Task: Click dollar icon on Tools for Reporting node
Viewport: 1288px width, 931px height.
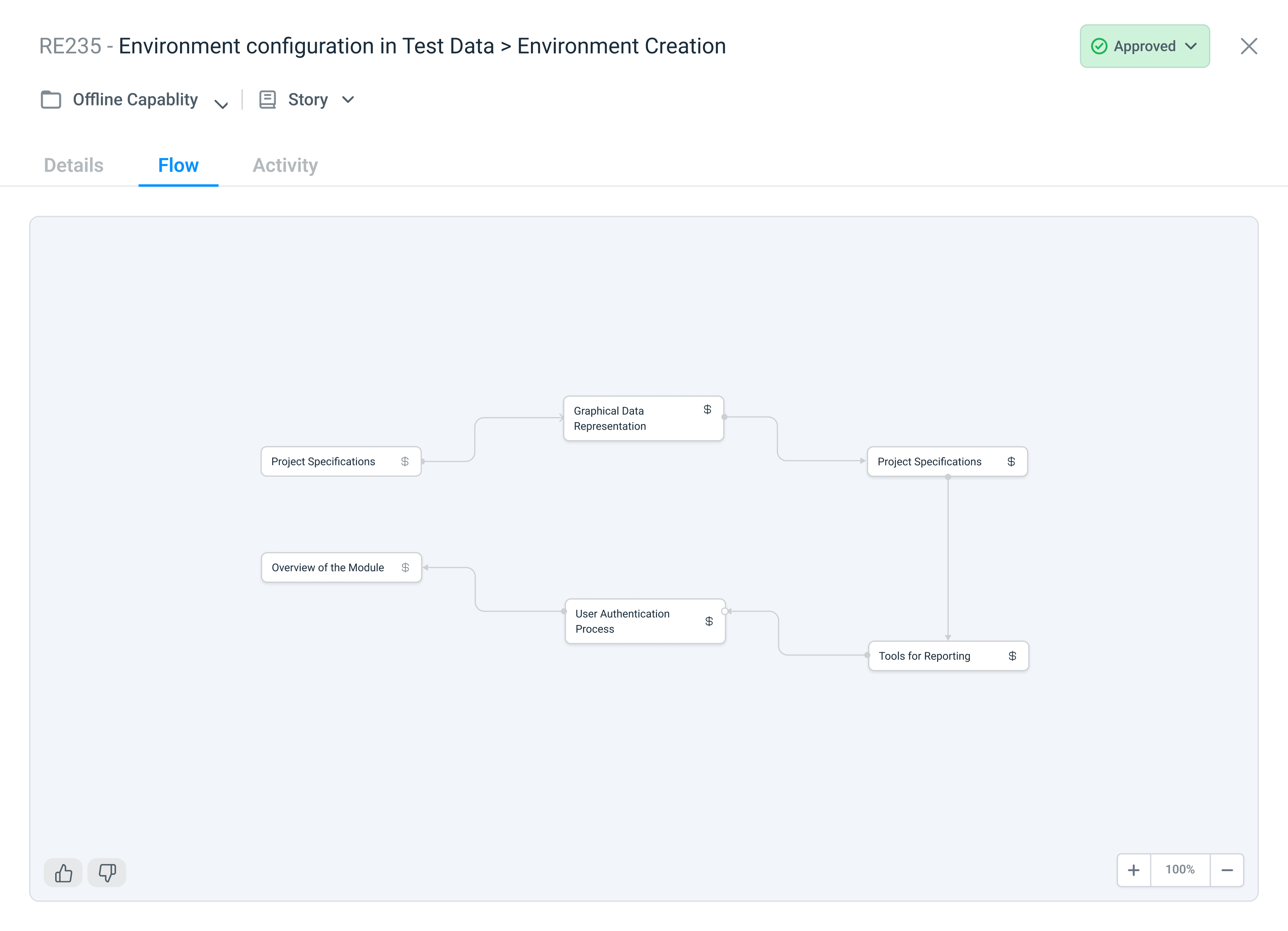Action: [x=1012, y=656]
